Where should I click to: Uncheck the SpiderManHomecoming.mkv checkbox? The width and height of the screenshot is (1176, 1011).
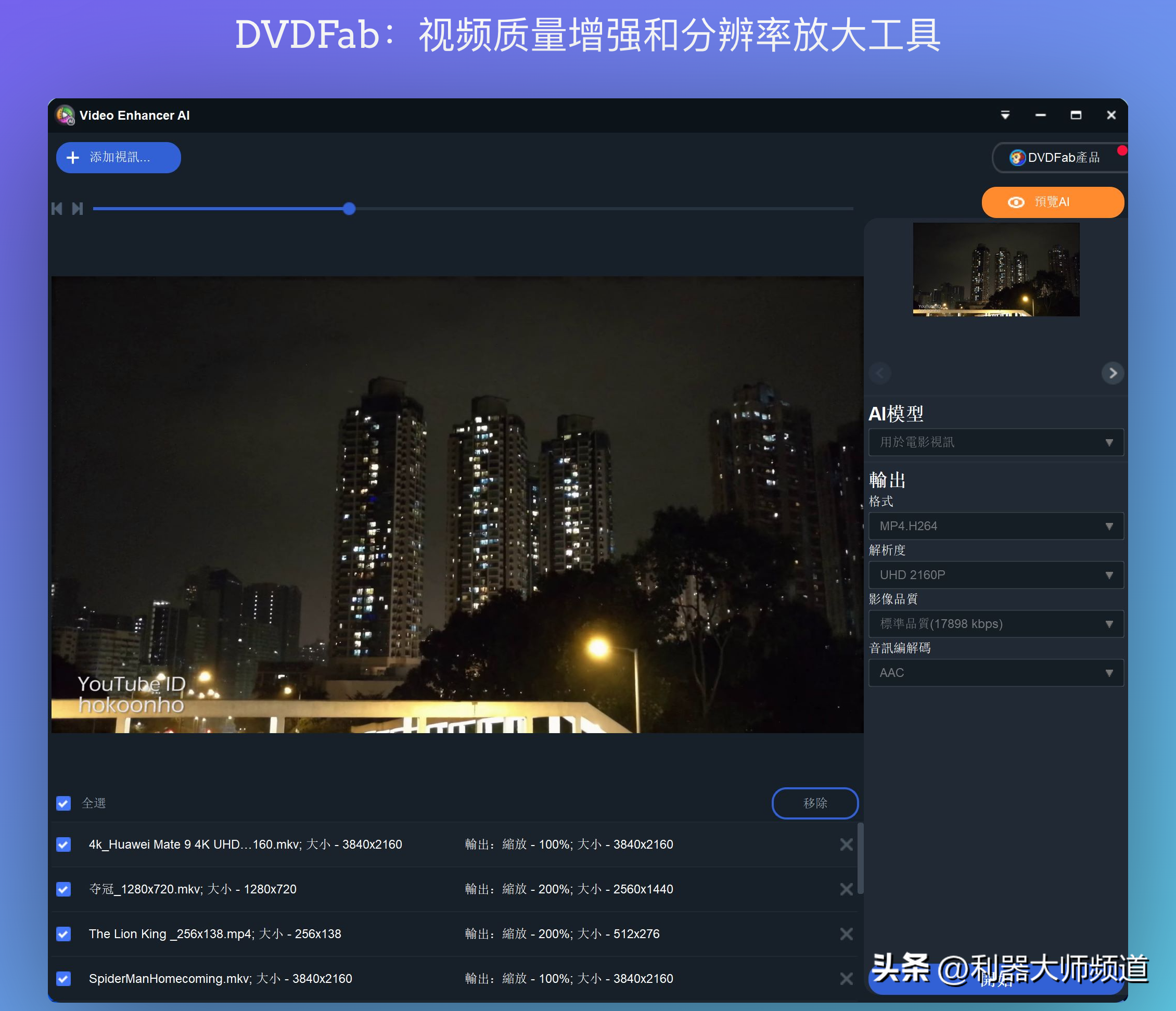click(63, 979)
